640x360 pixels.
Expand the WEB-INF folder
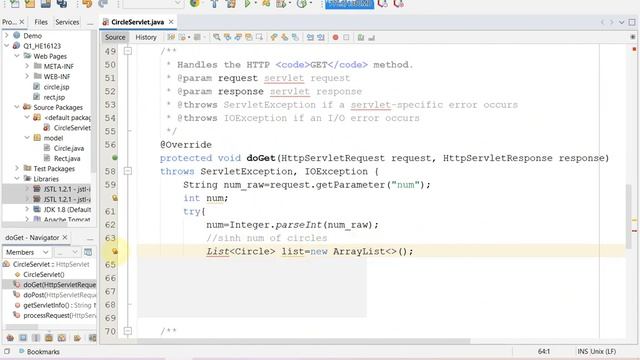27,76
